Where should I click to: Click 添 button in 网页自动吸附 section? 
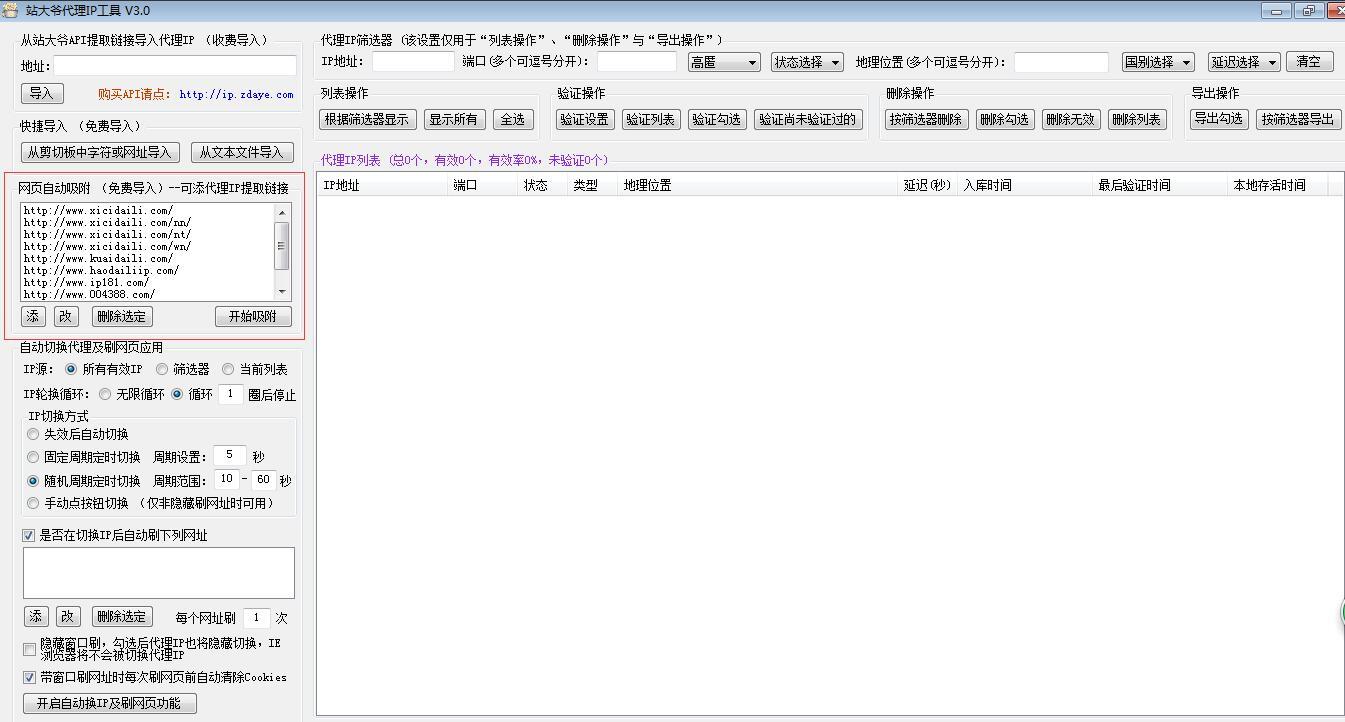33,316
